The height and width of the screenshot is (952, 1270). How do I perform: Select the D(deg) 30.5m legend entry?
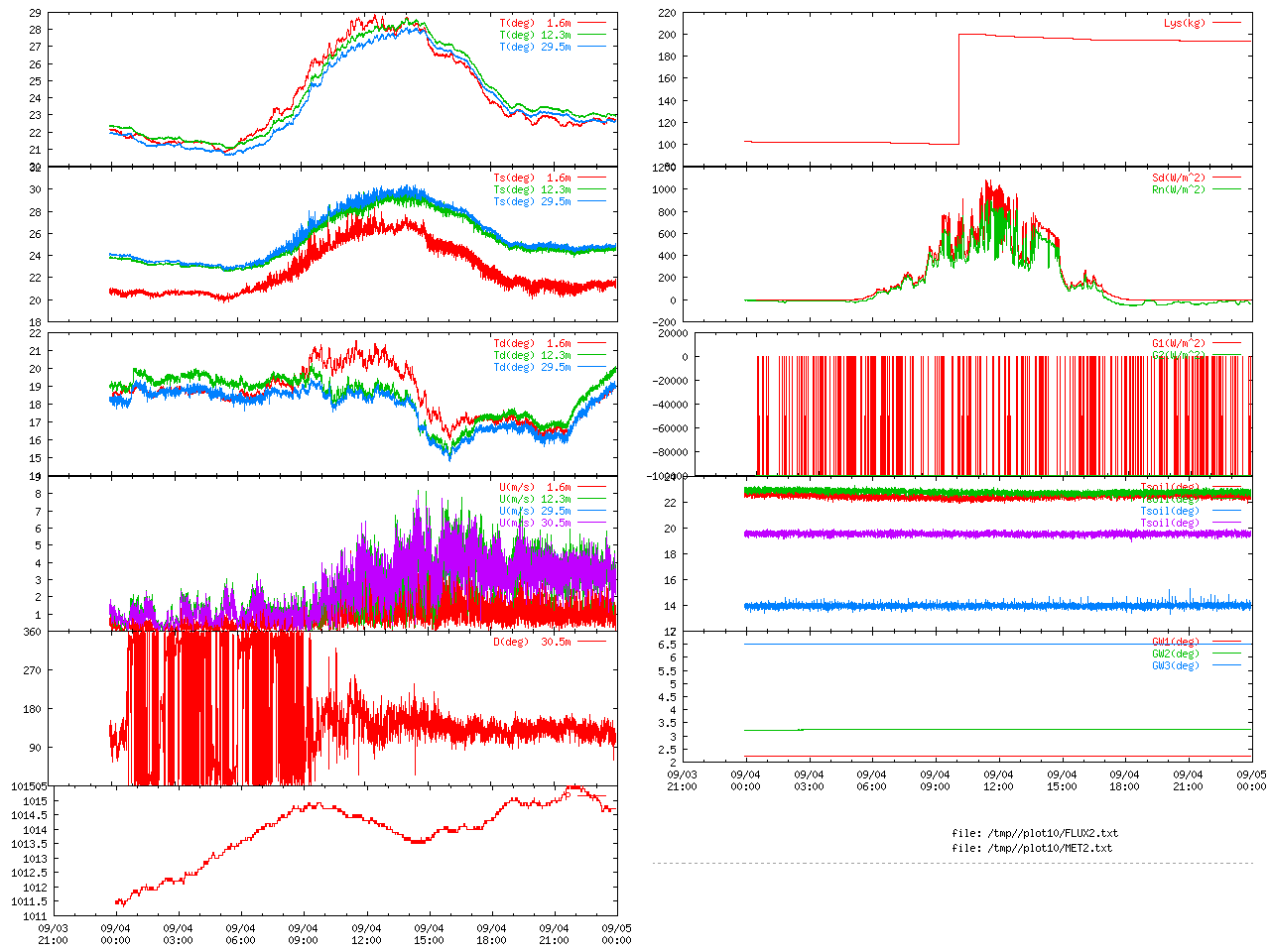(x=532, y=642)
